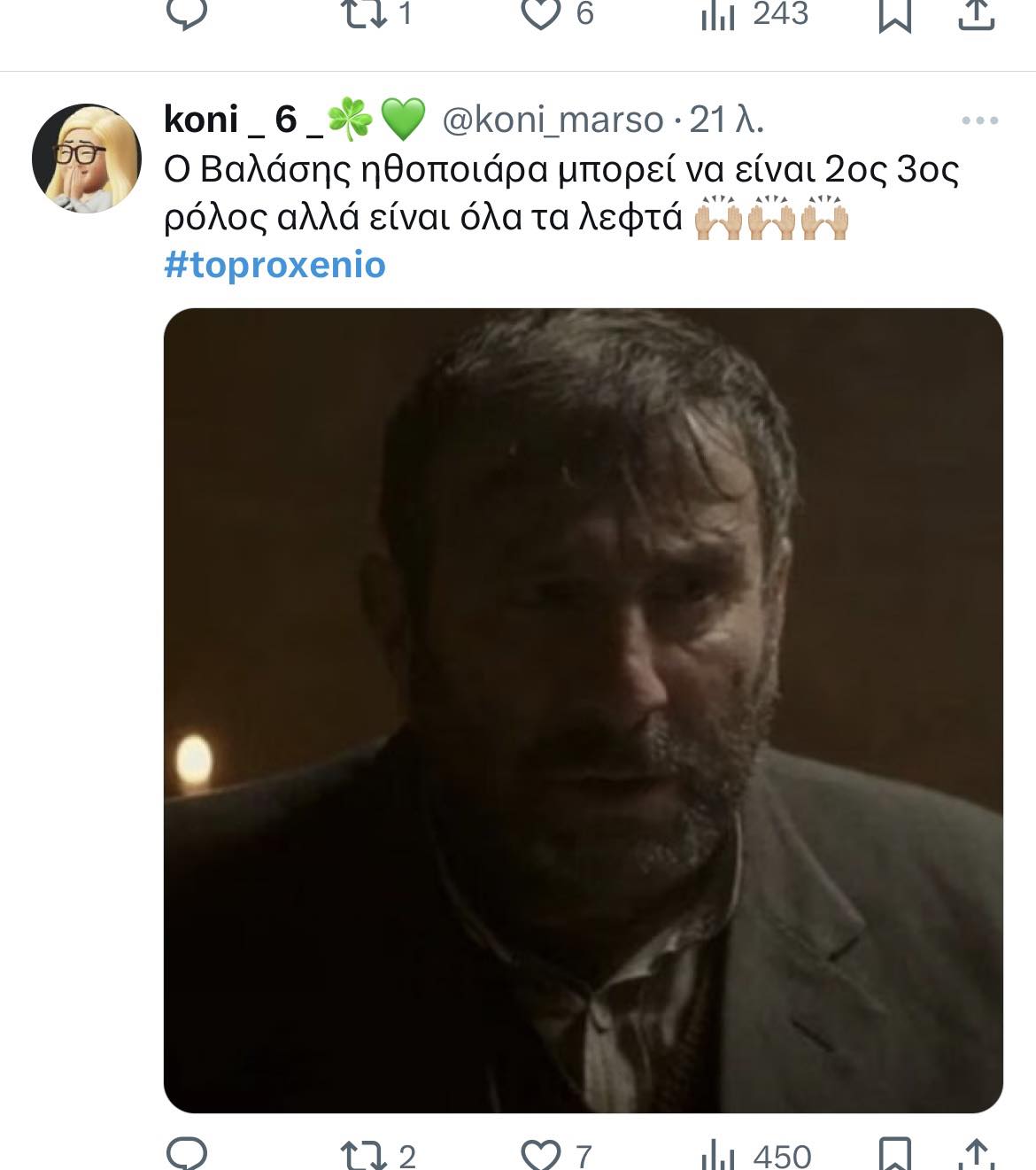This screenshot has width=1036, height=1170.
Task: Expand the attached tweet photo
Action: [x=583, y=709]
